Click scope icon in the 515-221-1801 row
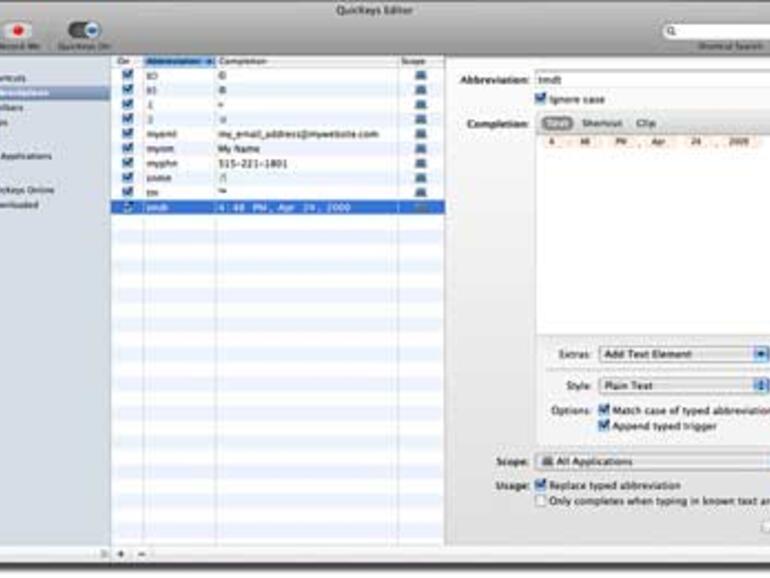This screenshot has width=770, height=578. pos(420,163)
